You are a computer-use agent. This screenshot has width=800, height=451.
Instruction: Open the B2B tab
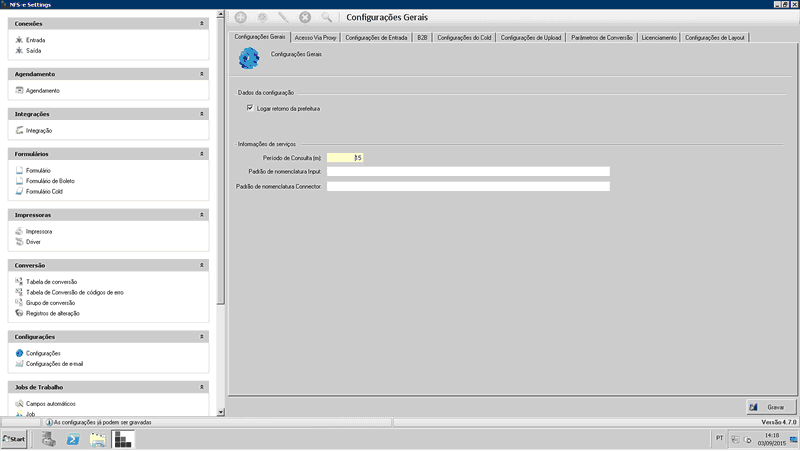[422, 38]
